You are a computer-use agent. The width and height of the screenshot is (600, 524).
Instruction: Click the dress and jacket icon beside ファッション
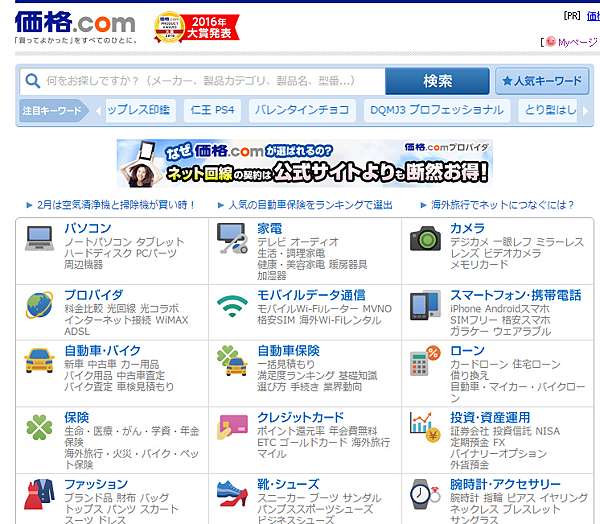coord(39,494)
